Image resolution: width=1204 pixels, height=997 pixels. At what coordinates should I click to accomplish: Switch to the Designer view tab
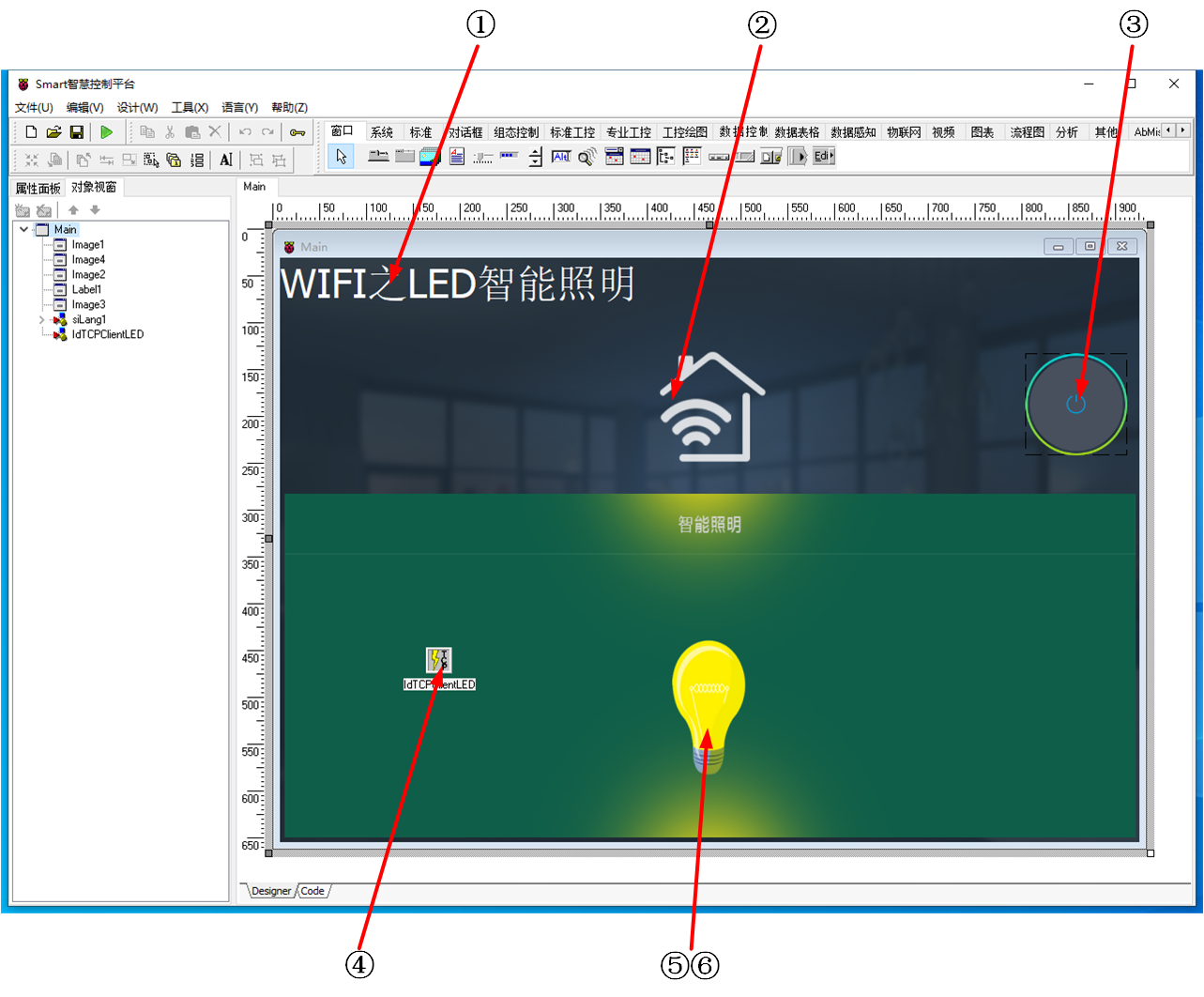click(x=271, y=891)
